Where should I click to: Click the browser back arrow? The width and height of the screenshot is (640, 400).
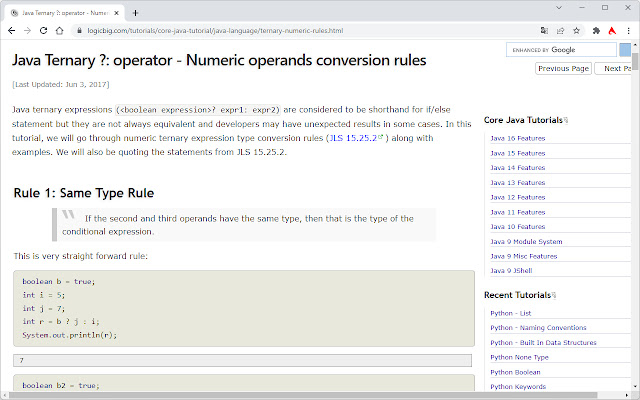coord(12,31)
